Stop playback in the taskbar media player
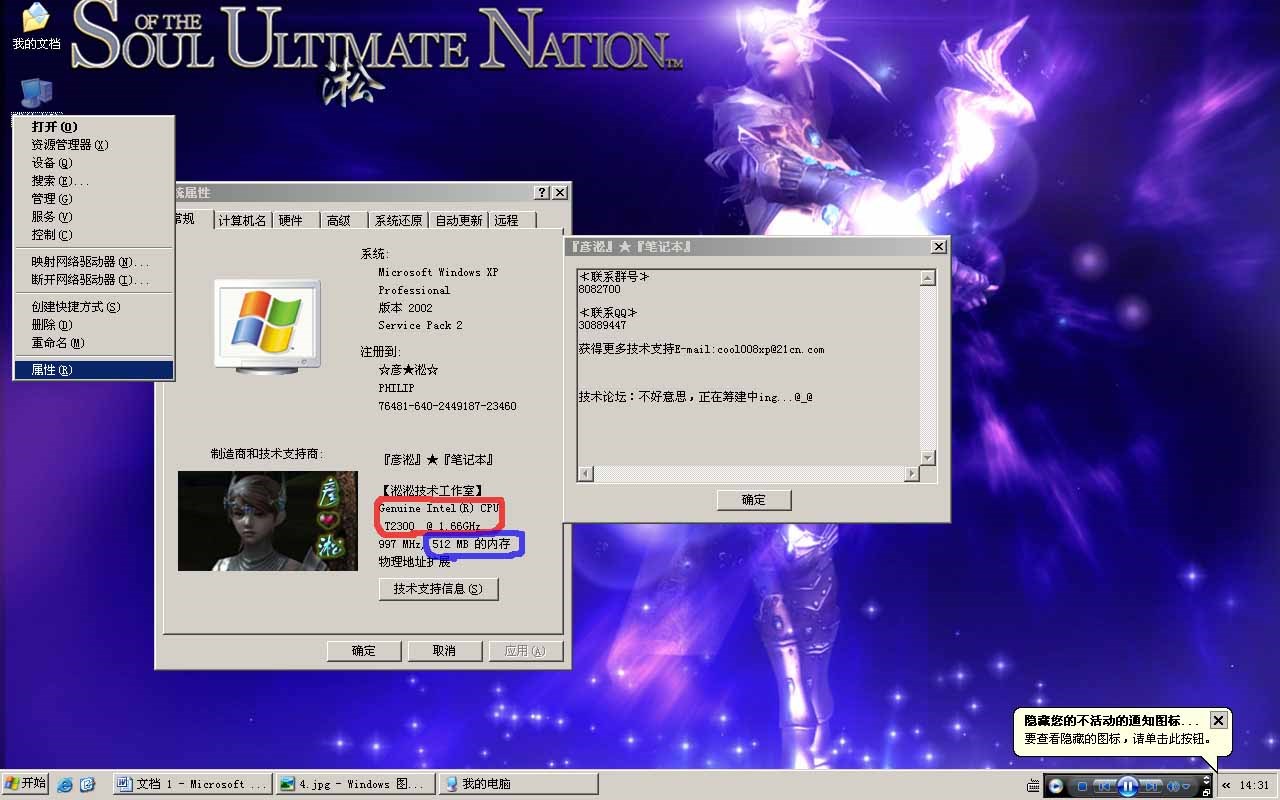This screenshot has width=1280, height=800. 1082,786
